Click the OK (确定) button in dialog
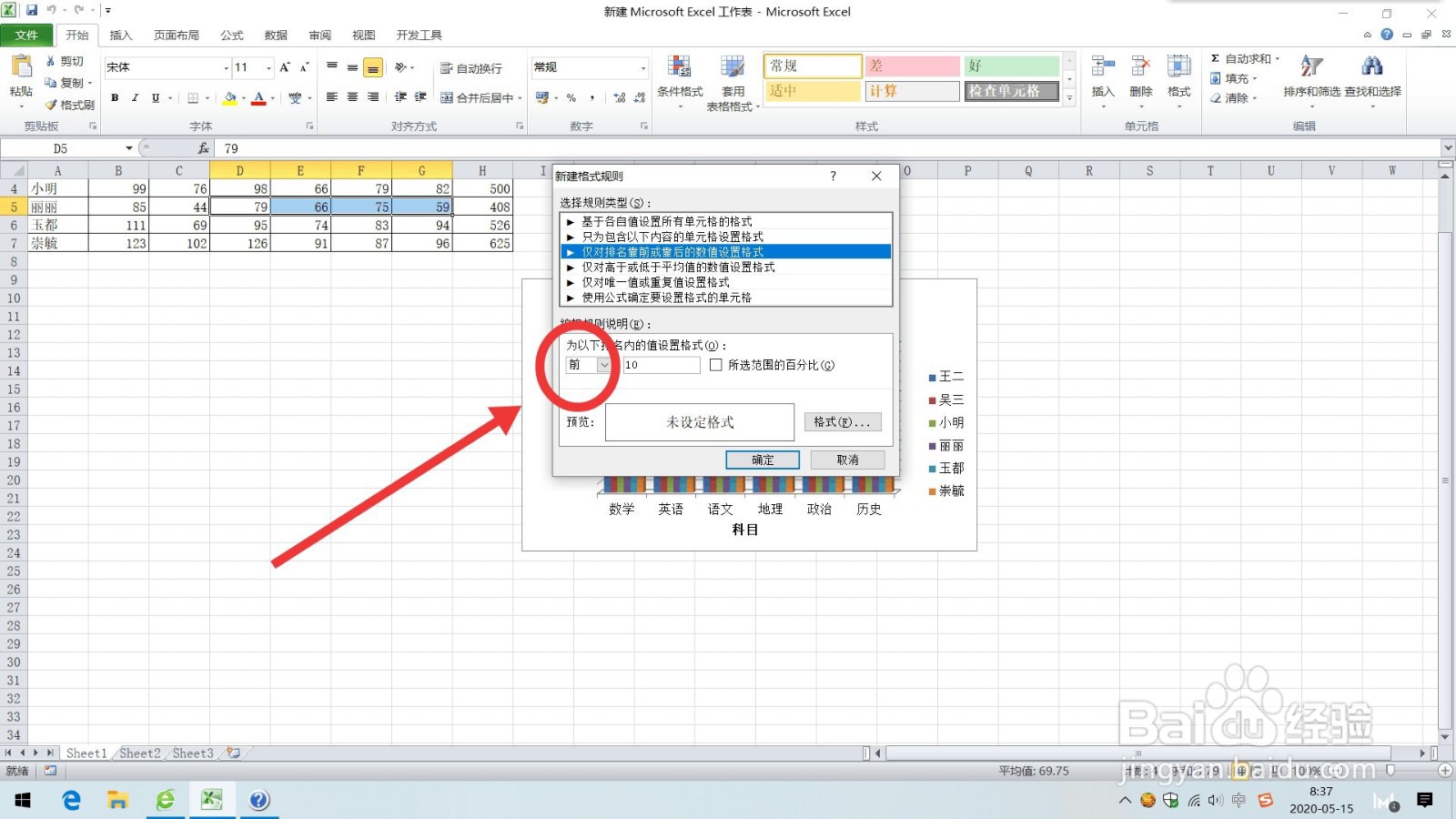1456x819 pixels. 763,460
